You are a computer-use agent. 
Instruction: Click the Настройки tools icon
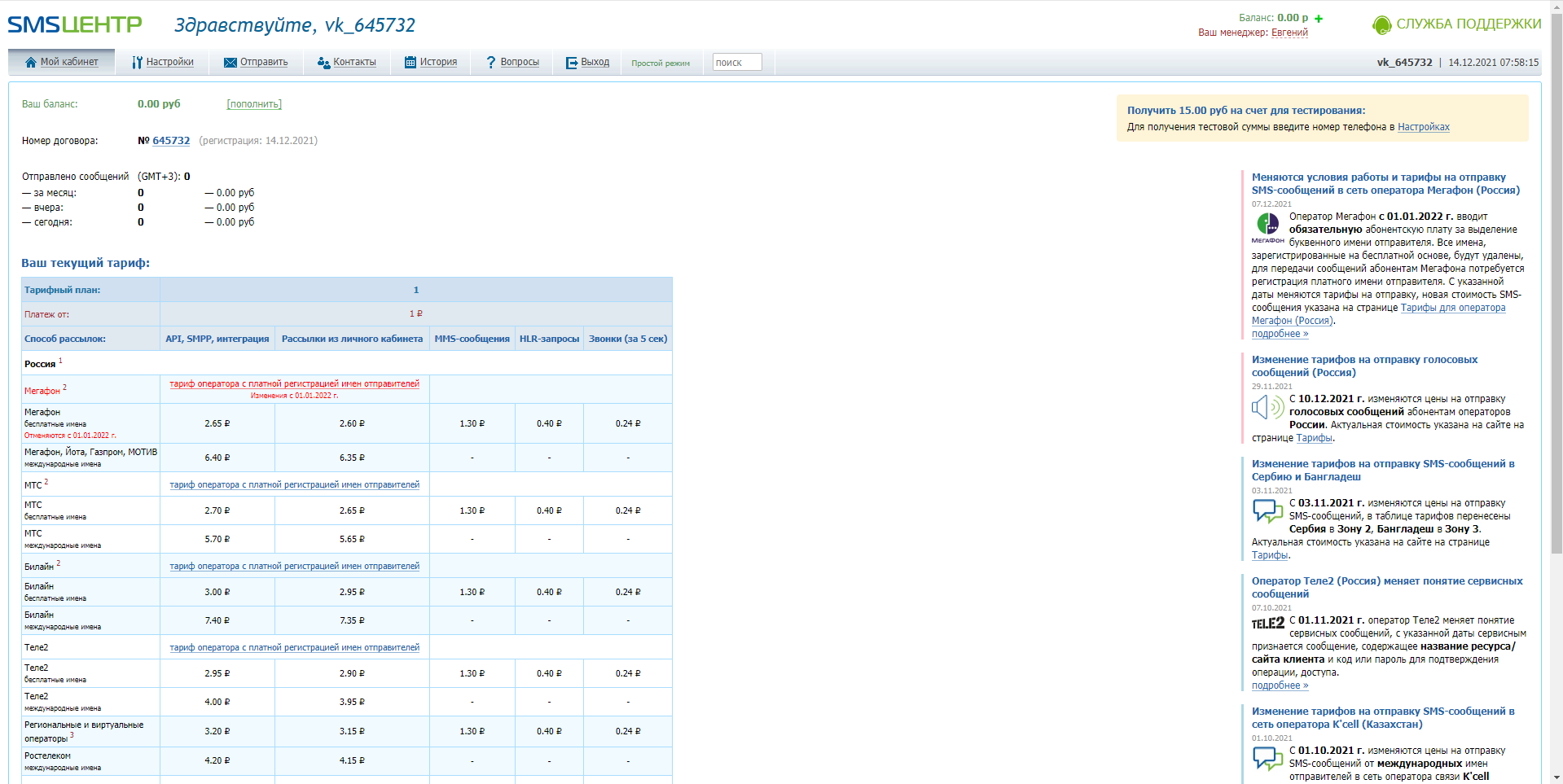click(x=137, y=62)
